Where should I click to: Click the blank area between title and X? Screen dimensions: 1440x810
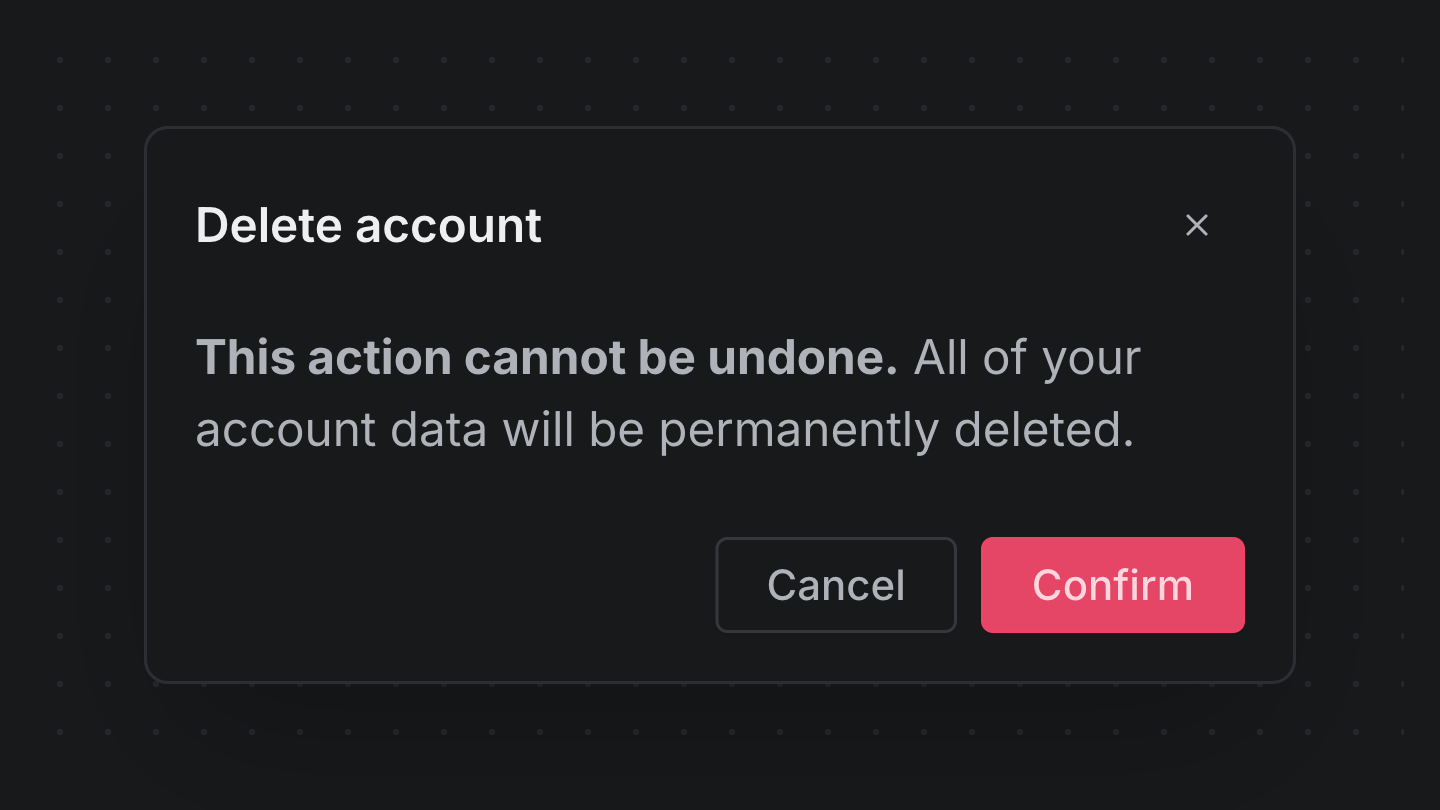click(x=860, y=225)
